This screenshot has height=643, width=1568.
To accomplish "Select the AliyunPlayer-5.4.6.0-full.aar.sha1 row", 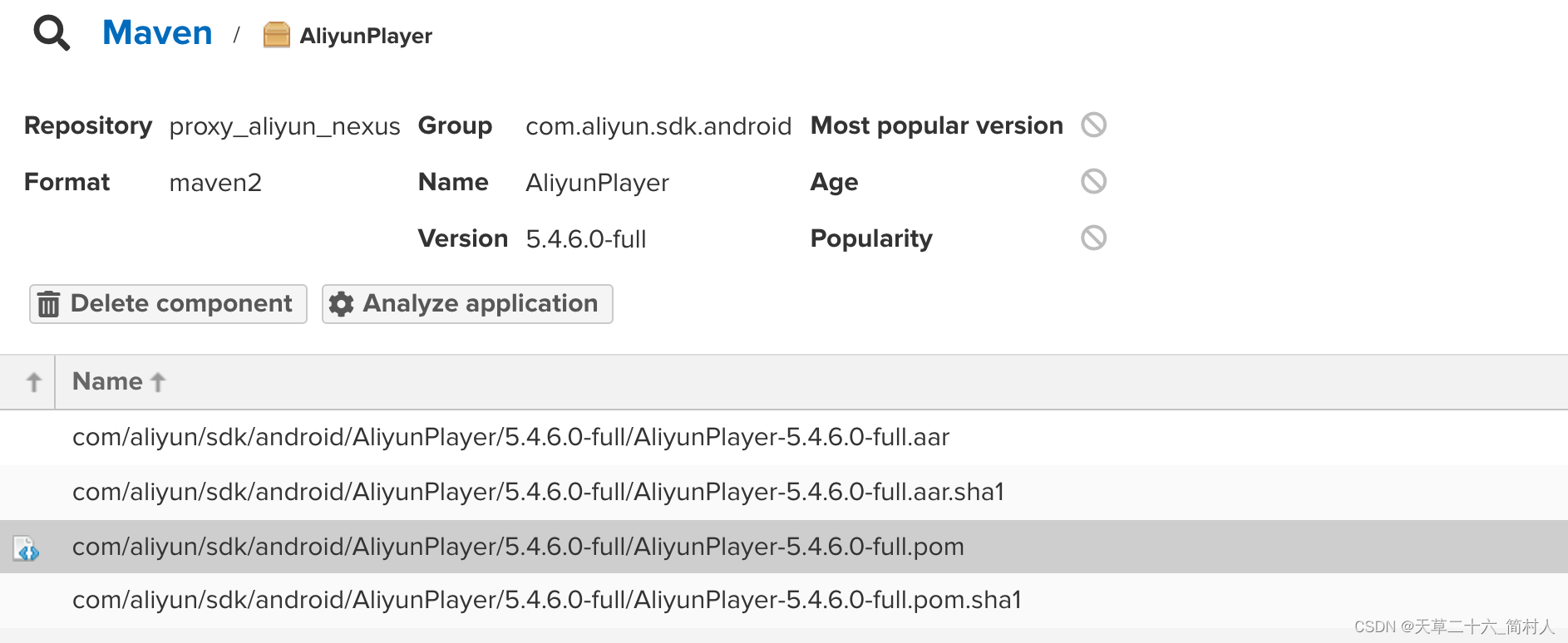I will 784,492.
